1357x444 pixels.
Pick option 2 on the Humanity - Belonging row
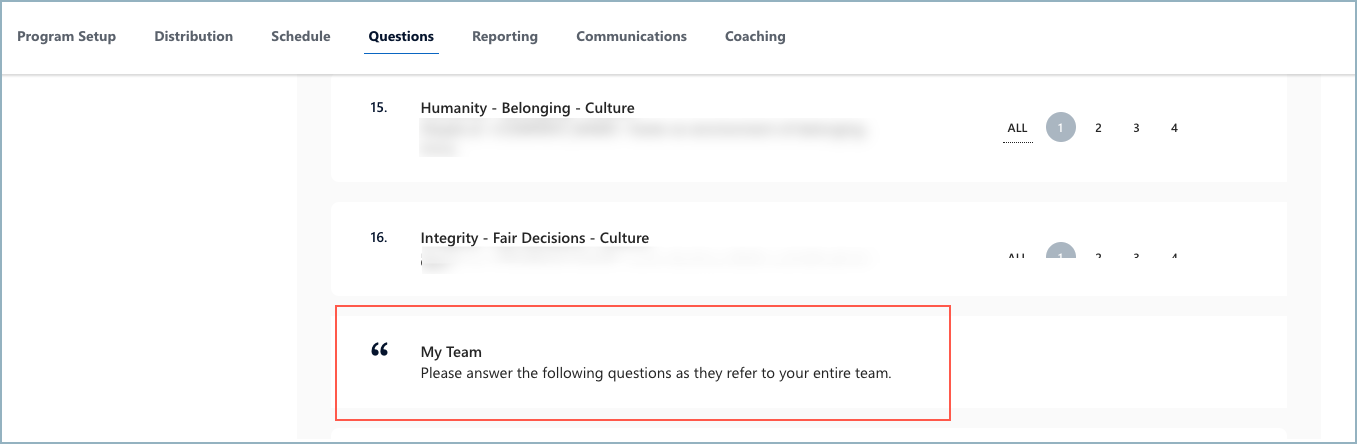[x=1098, y=128]
